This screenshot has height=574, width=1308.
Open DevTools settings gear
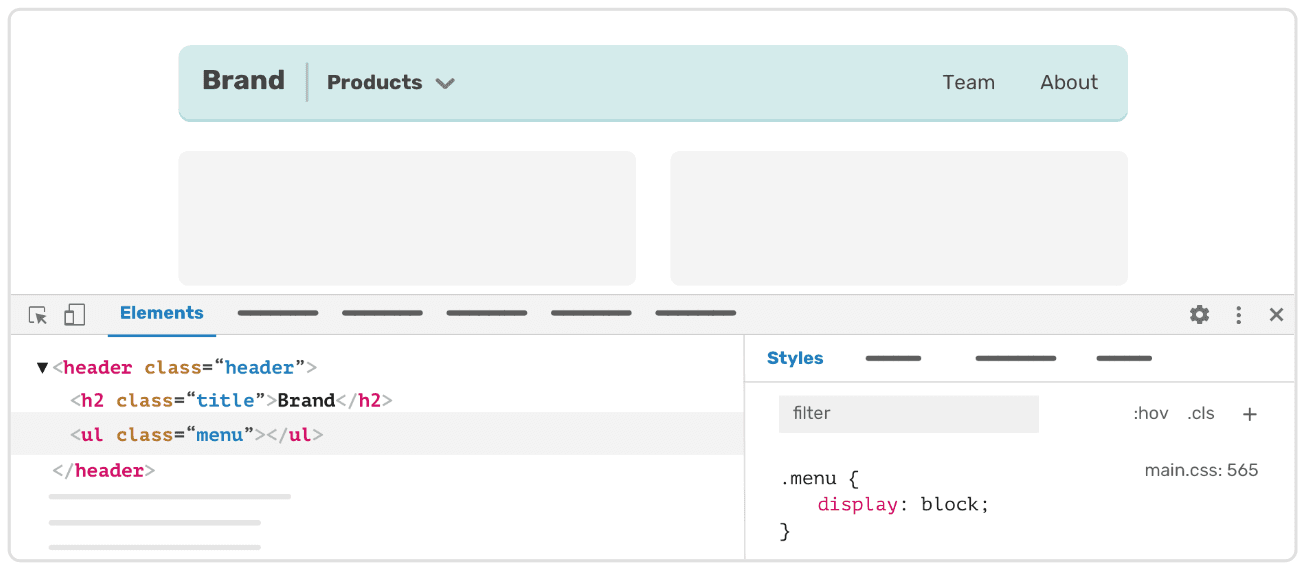coord(1199,315)
